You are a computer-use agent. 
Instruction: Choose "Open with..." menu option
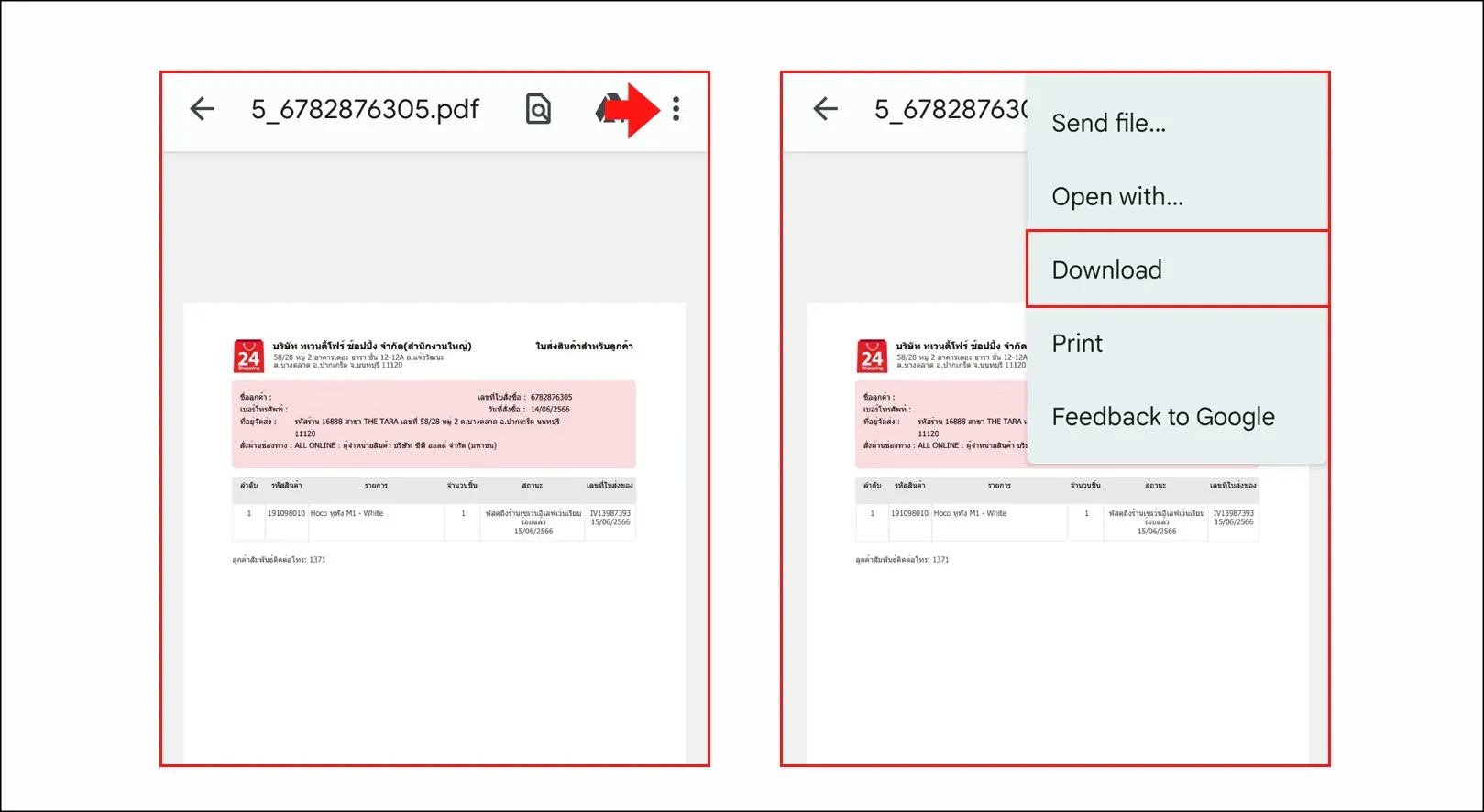(1116, 196)
